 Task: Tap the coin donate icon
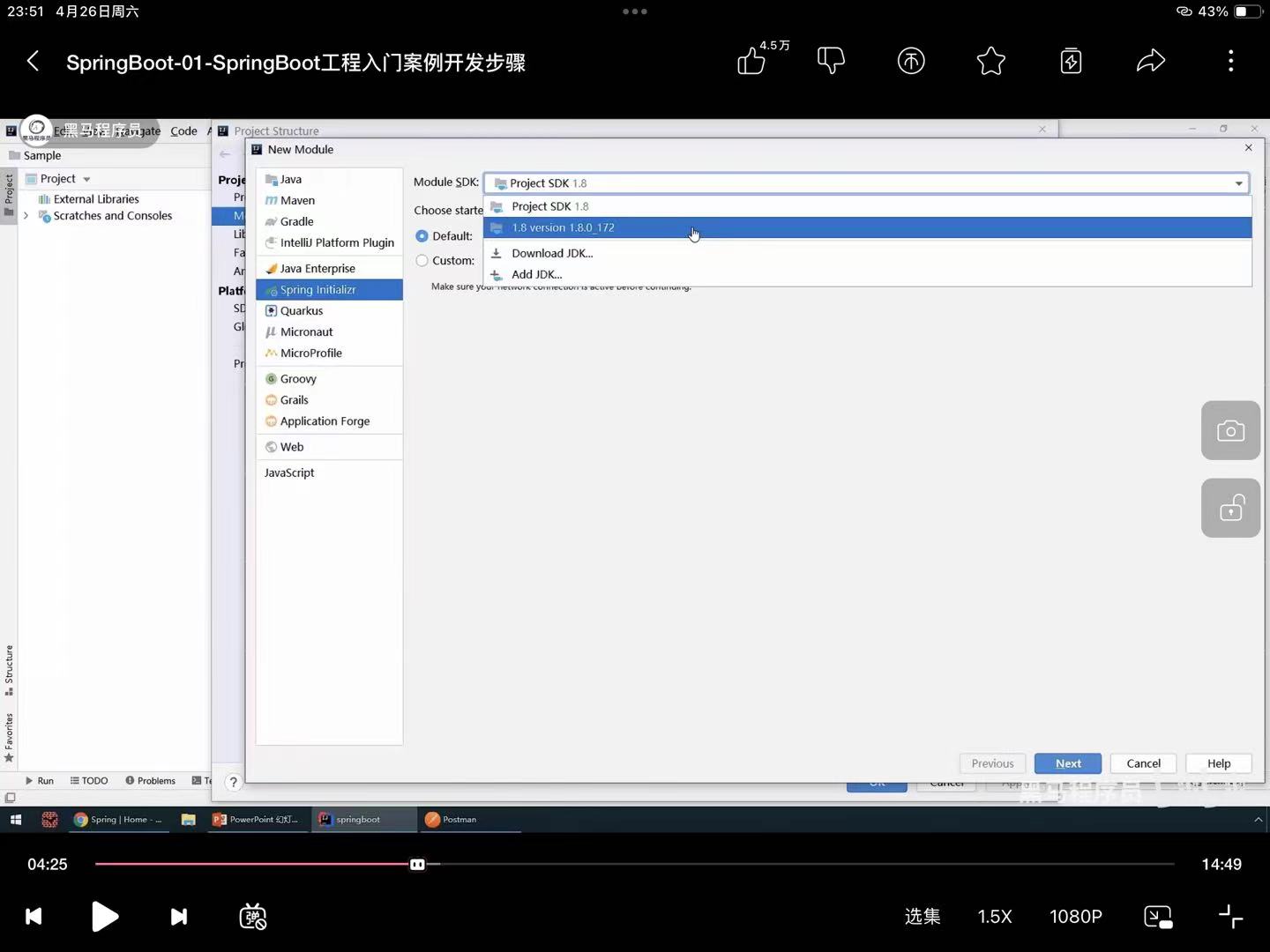point(911,61)
